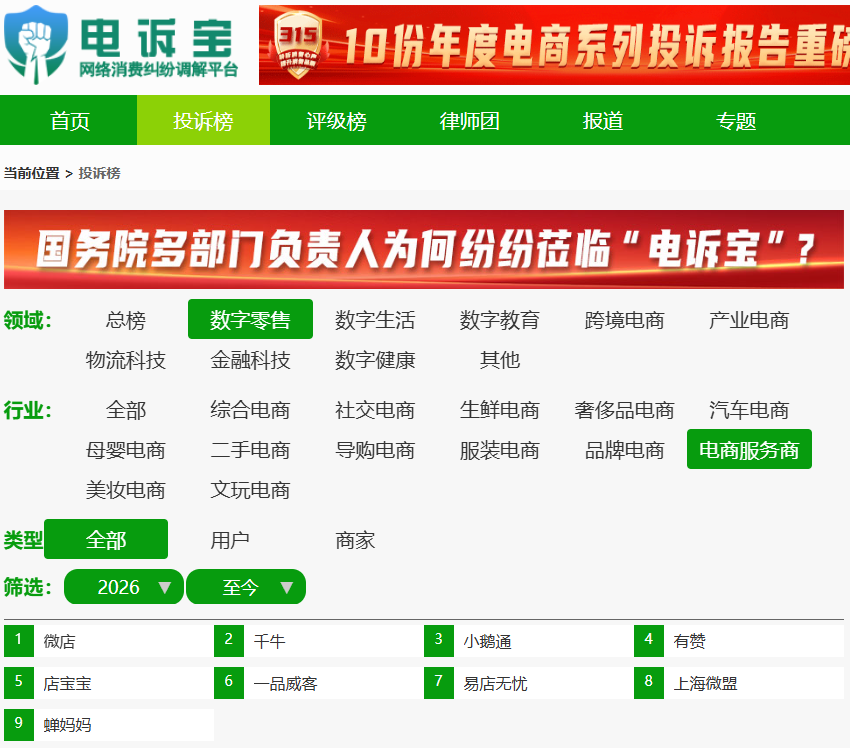
Task: Open the 国务院多部门负责人 red banner
Action: coord(424,249)
